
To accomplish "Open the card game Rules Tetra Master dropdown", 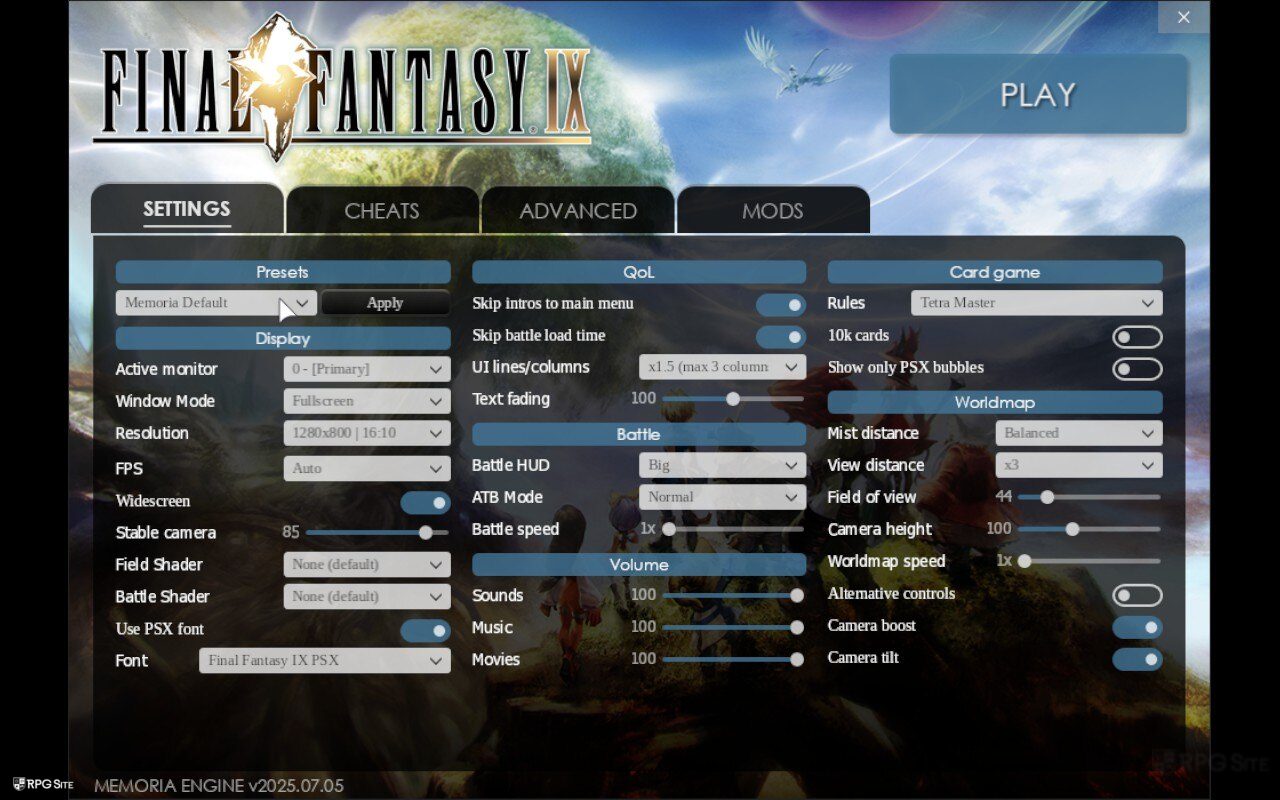I will coord(1037,303).
